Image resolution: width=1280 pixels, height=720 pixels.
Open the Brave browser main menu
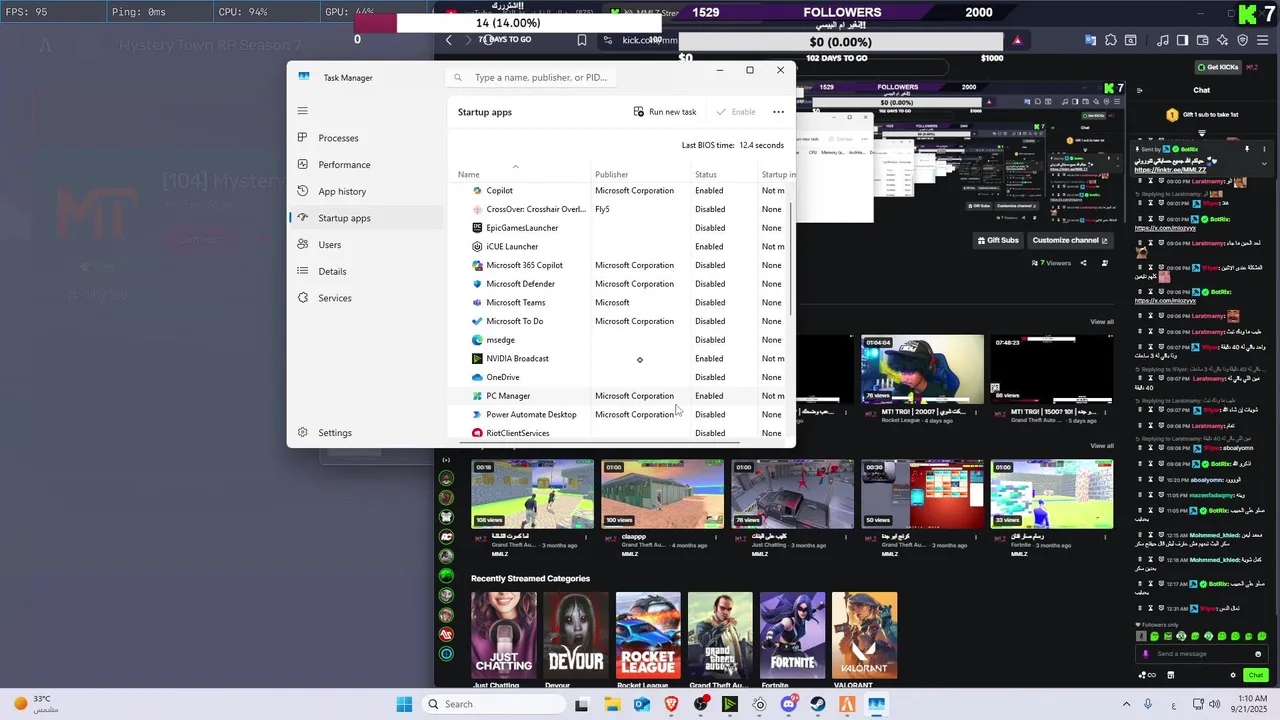(1263, 40)
